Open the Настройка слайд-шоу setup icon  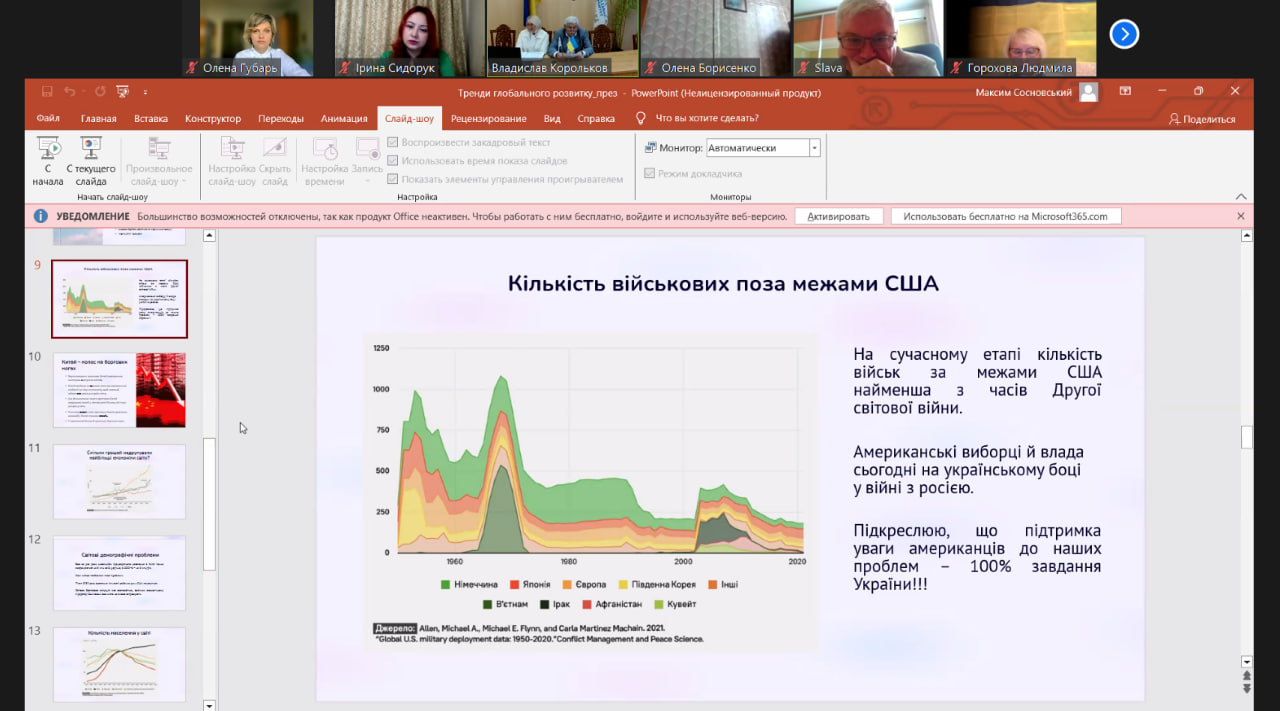[232, 160]
